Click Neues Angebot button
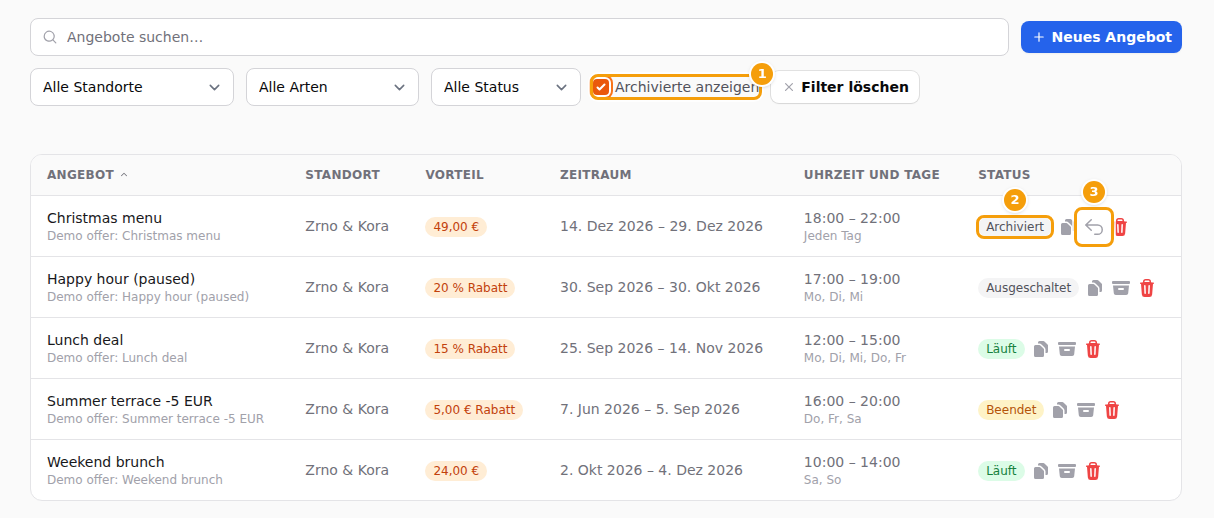 click(x=1101, y=37)
